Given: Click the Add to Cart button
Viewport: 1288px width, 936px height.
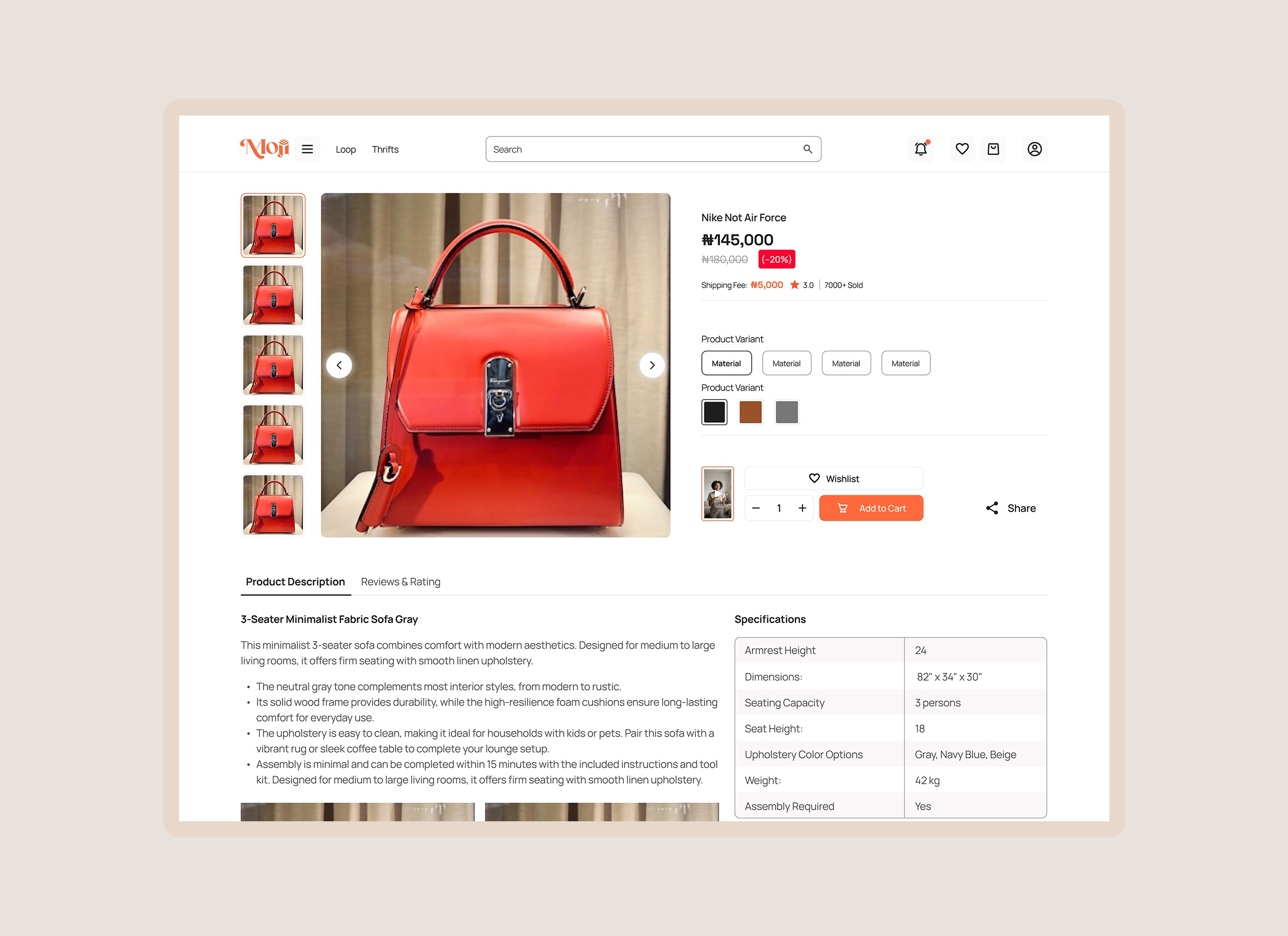Looking at the screenshot, I should point(871,508).
